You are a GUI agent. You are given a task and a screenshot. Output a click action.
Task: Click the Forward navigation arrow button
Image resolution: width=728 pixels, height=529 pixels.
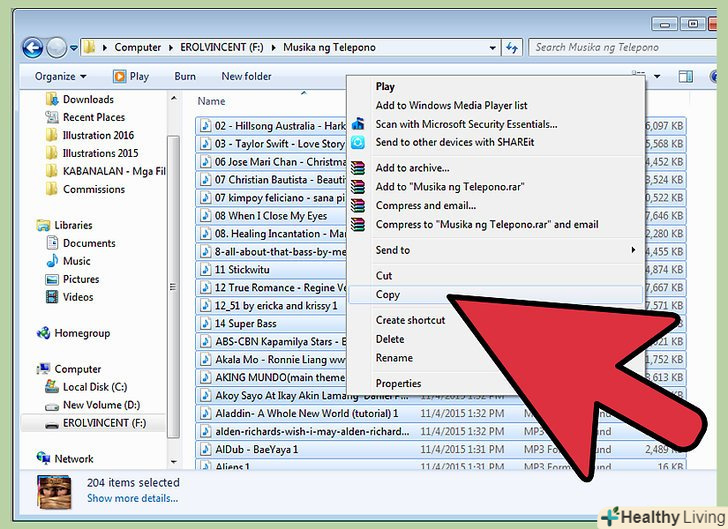coord(57,47)
